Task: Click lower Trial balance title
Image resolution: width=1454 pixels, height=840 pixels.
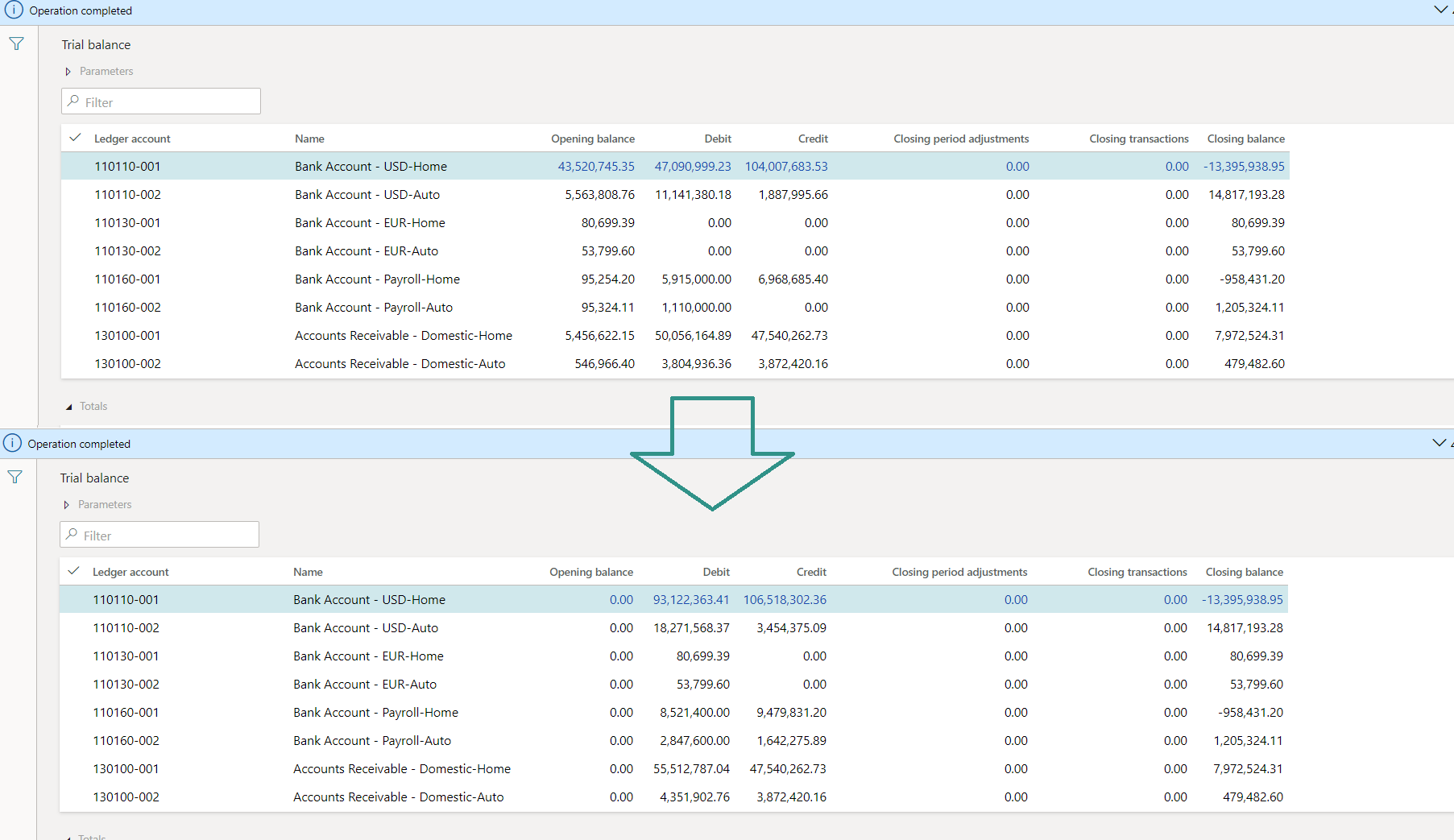Action: [x=94, y=478]
